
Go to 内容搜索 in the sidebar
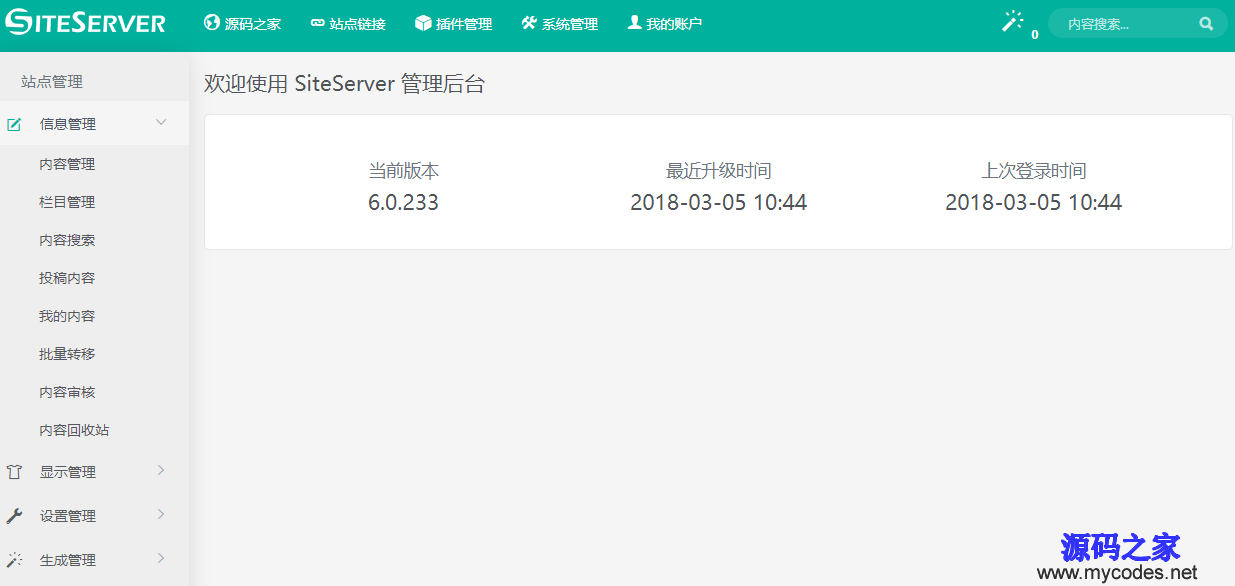pos(67,240)
